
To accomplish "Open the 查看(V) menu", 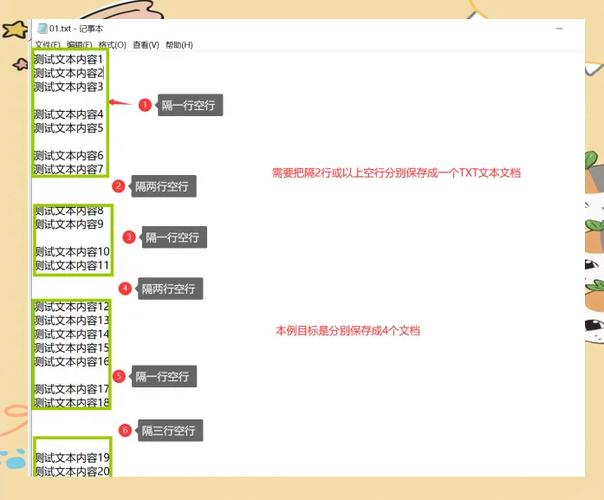I will (146, 45).
